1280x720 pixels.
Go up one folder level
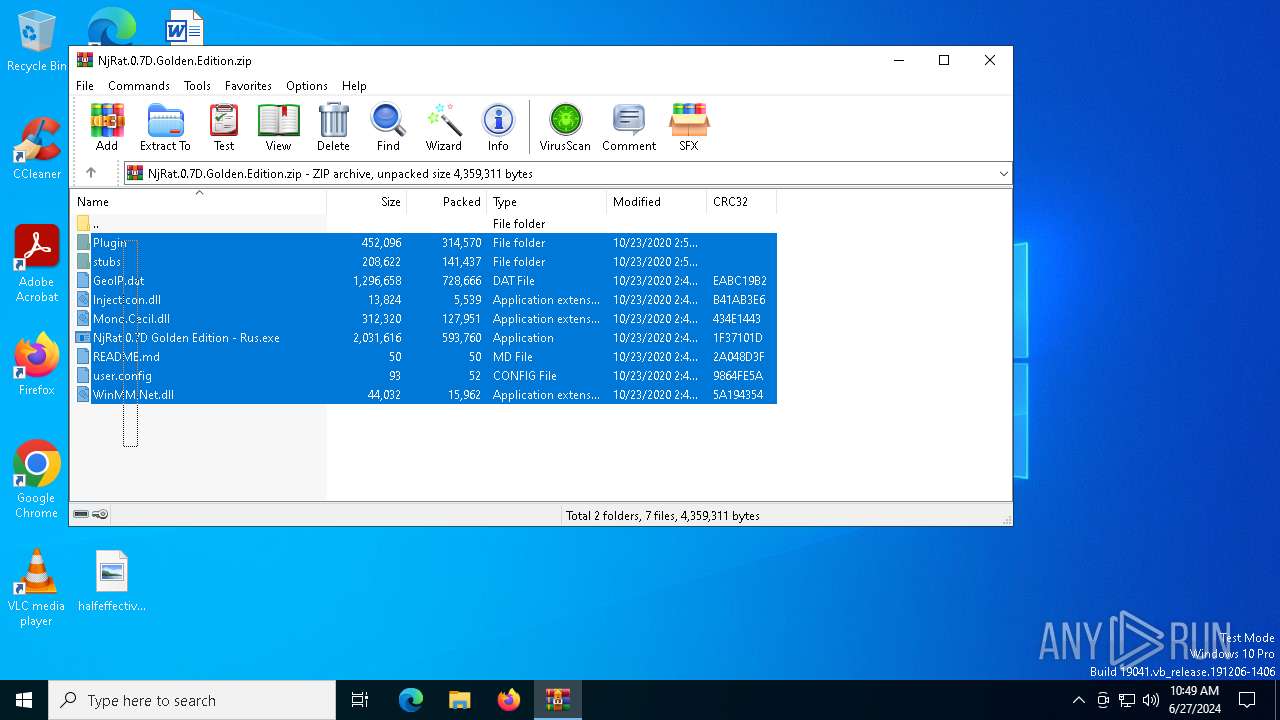91,173
